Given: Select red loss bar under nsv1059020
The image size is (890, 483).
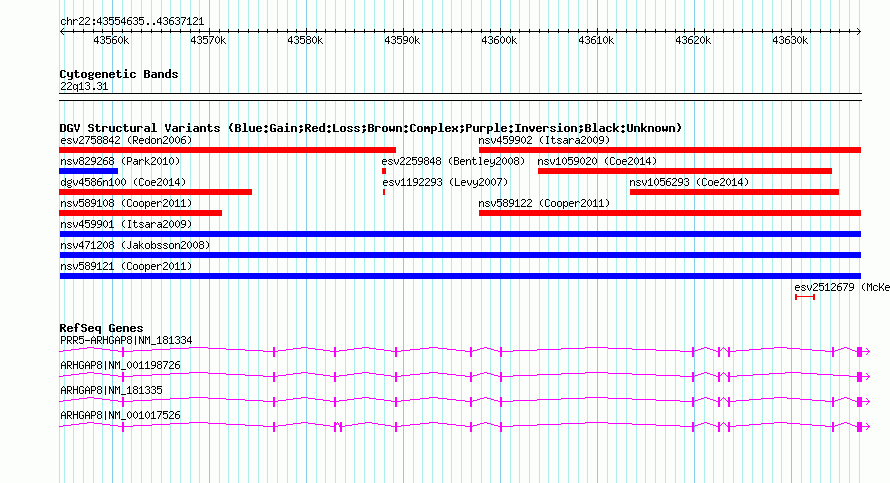Looking at the screenshot, I should pos(685,171).
